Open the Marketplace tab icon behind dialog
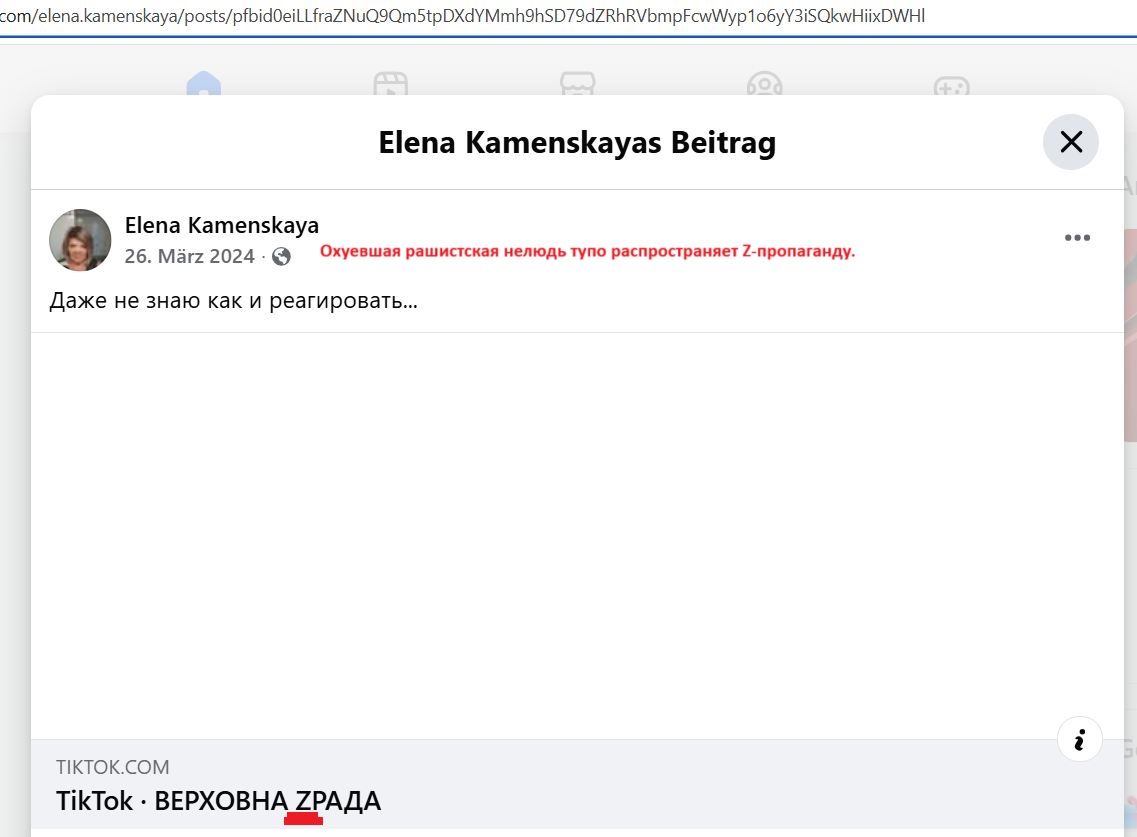This screenshot has height=837, width=1137. pyautogui.click(x=578, y=83)
